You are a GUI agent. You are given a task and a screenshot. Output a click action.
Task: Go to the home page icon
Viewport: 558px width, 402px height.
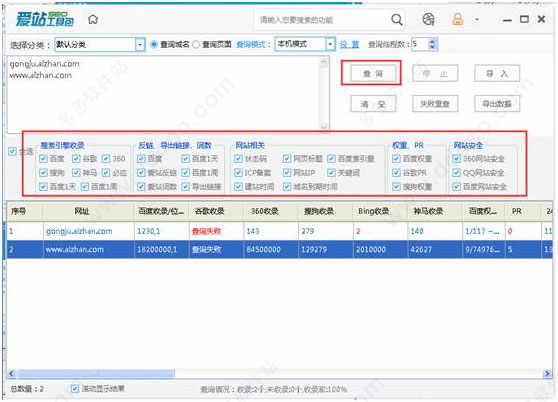(x=93, y=19)
